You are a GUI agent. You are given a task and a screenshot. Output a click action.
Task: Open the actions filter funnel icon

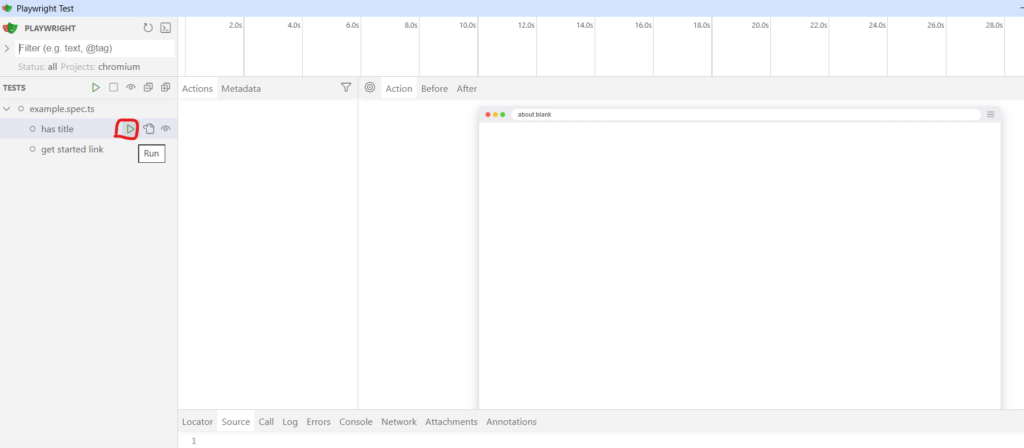346,88
